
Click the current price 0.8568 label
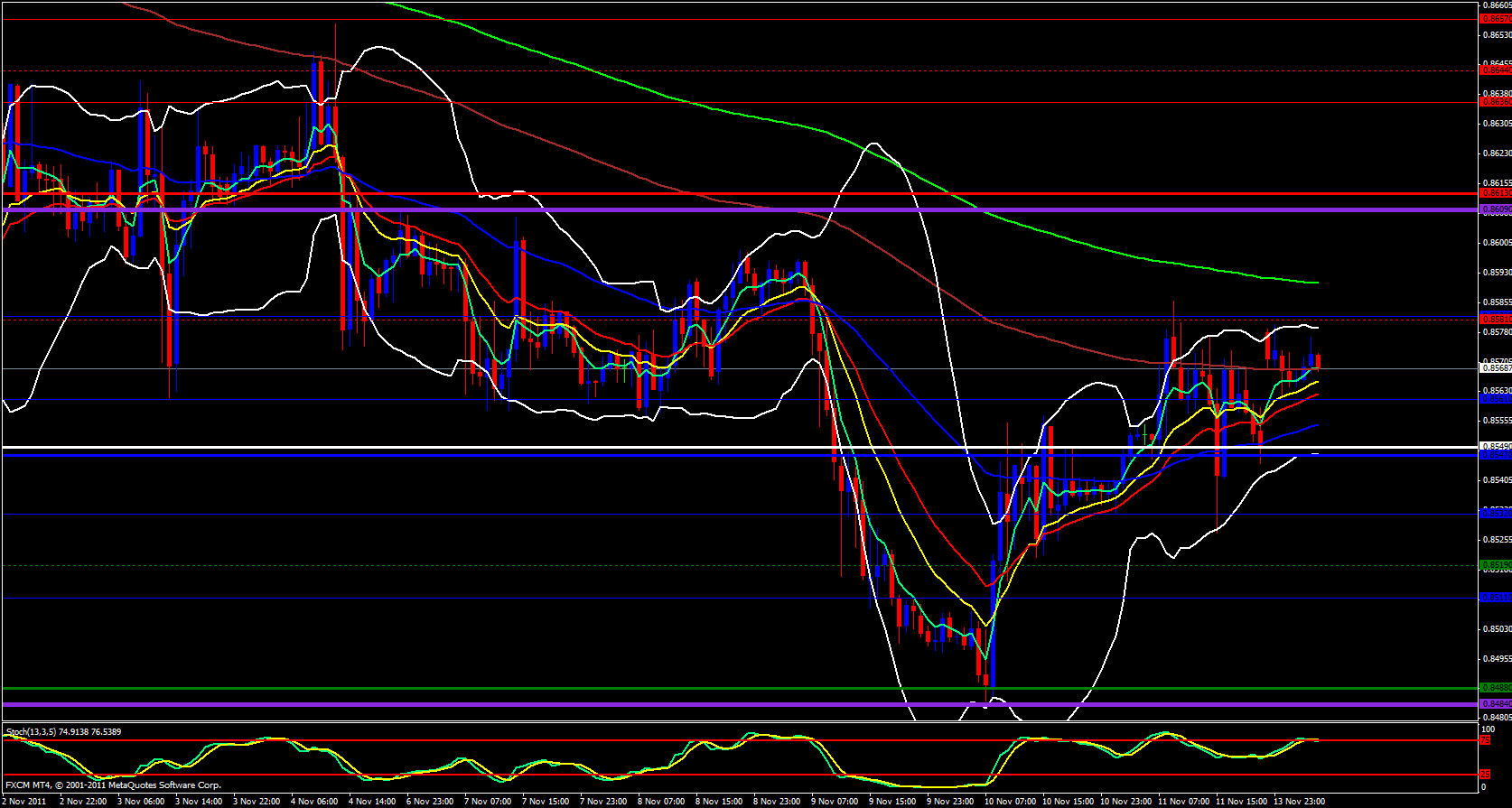pos(1495,367)
